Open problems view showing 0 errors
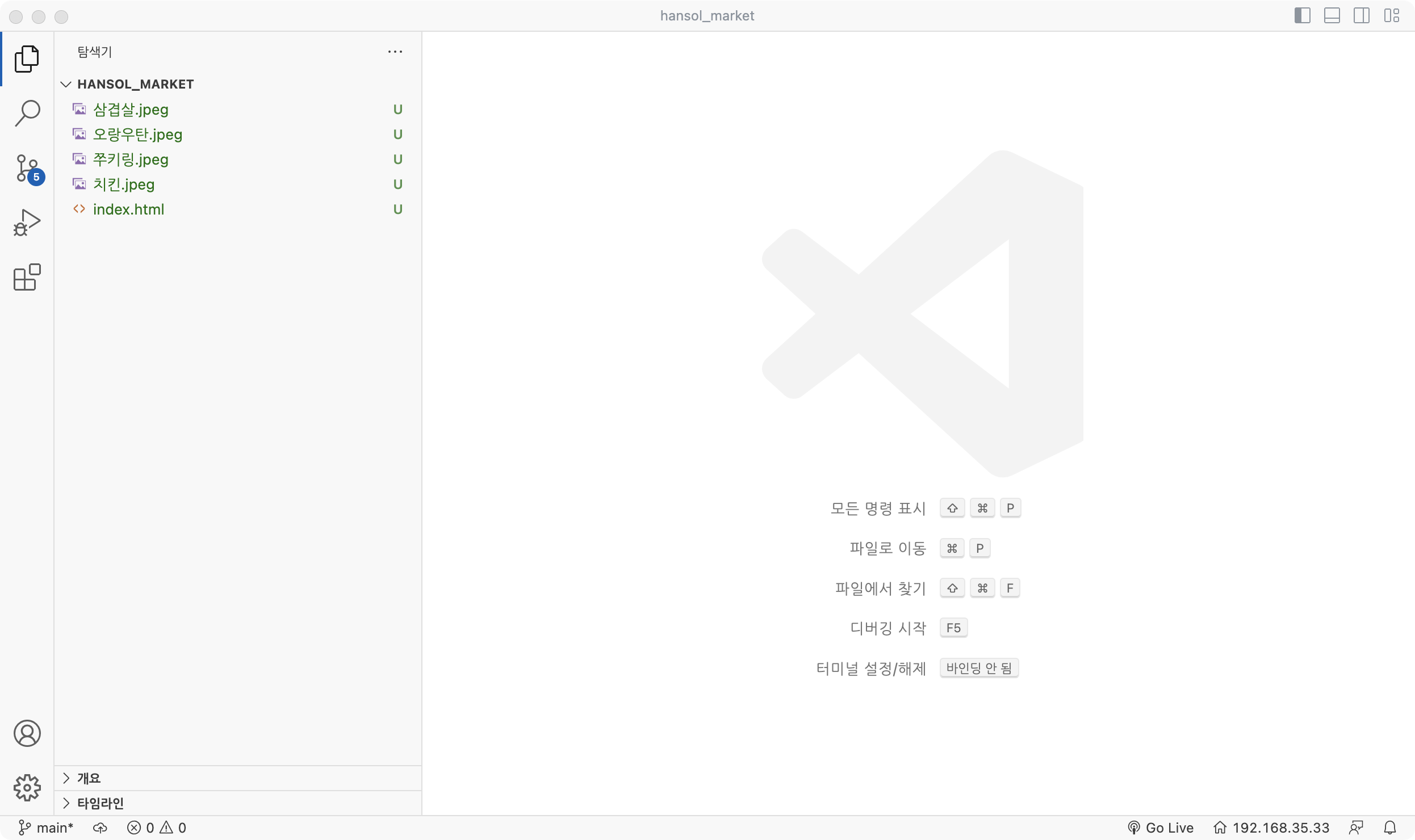The height and width of the screenshot is (840, 1415). tap(157, 828)
